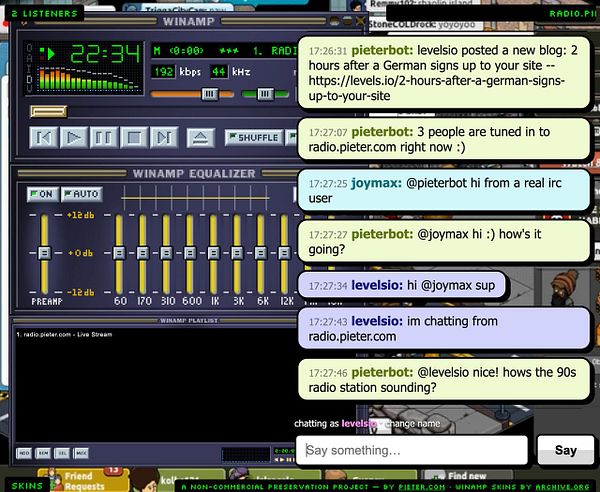Click the 310 Hz equalizer band knob

click(166, 253)
